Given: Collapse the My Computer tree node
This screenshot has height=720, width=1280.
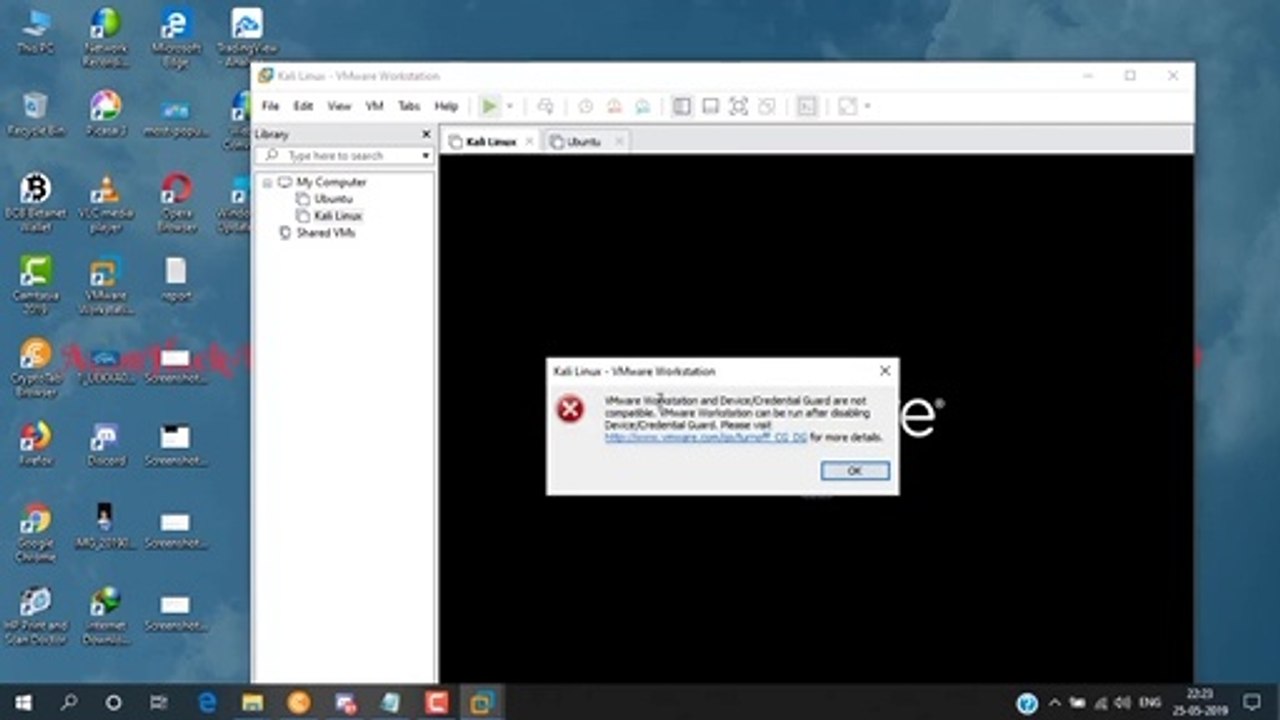Looking at the screenshot, I should coord(267,183).
